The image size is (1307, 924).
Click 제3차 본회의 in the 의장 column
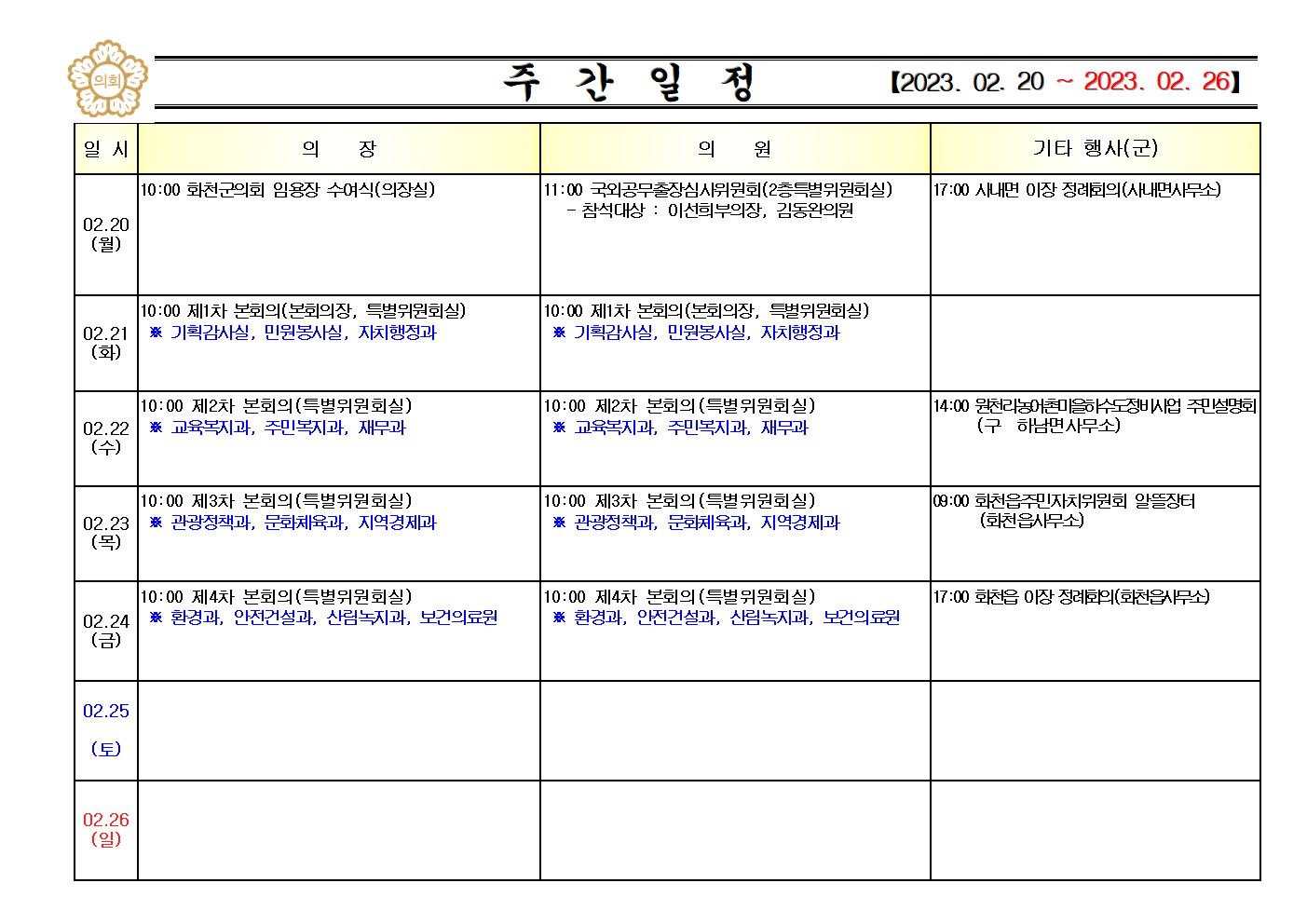[276, 501]
